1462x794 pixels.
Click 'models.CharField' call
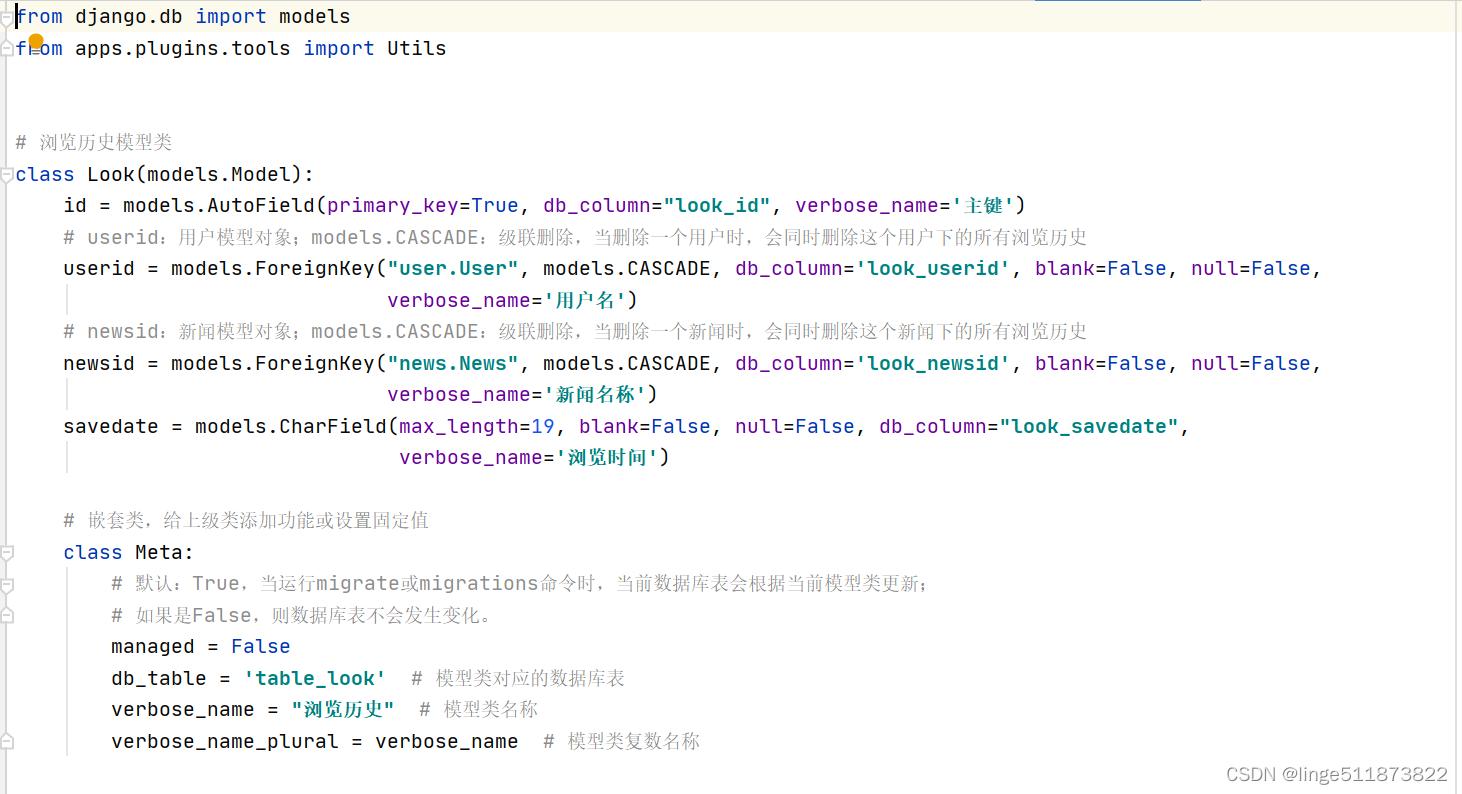(x=291, y=426)
